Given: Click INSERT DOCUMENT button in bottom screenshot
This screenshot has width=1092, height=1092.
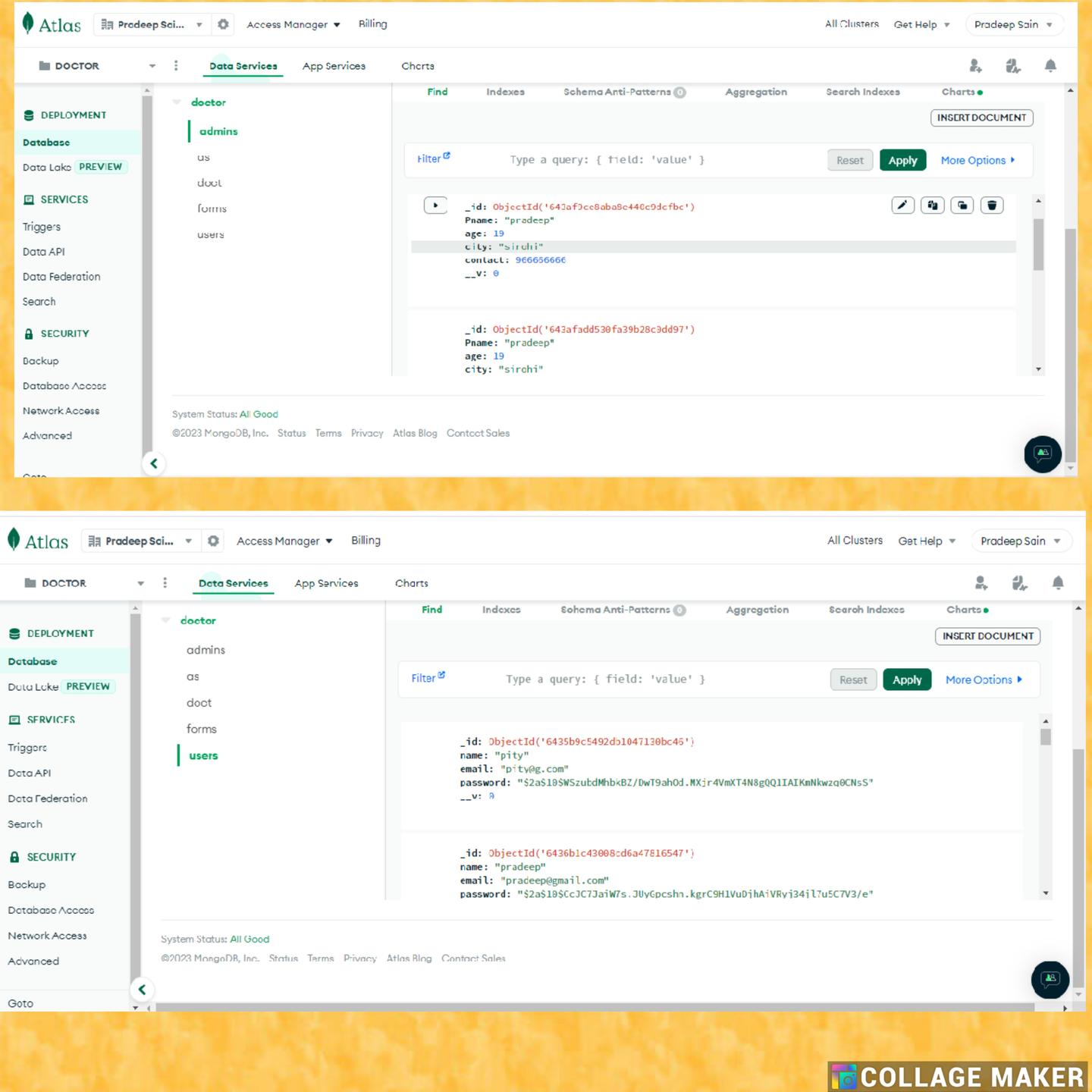Looking at the screenshot, I should click(x=987, y=636).
